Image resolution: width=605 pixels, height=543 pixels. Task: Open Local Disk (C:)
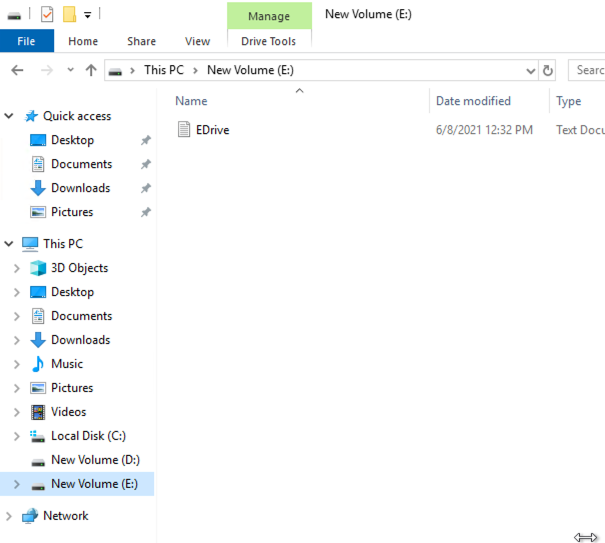tap(88, 436)
